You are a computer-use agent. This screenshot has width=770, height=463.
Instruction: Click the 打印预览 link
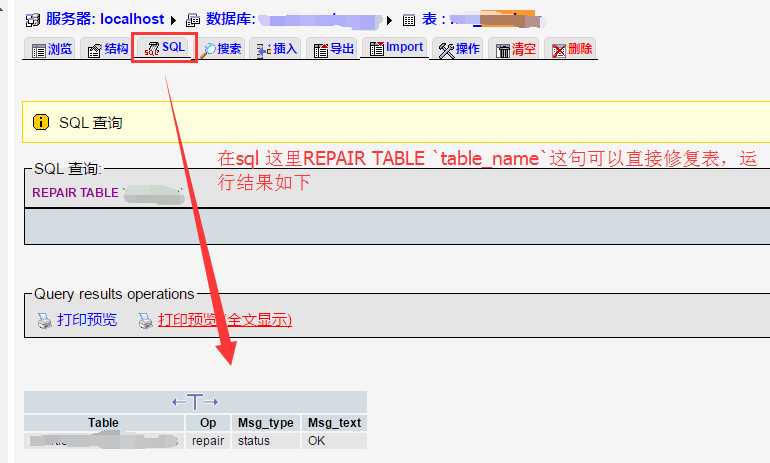[x=87, y=320]
